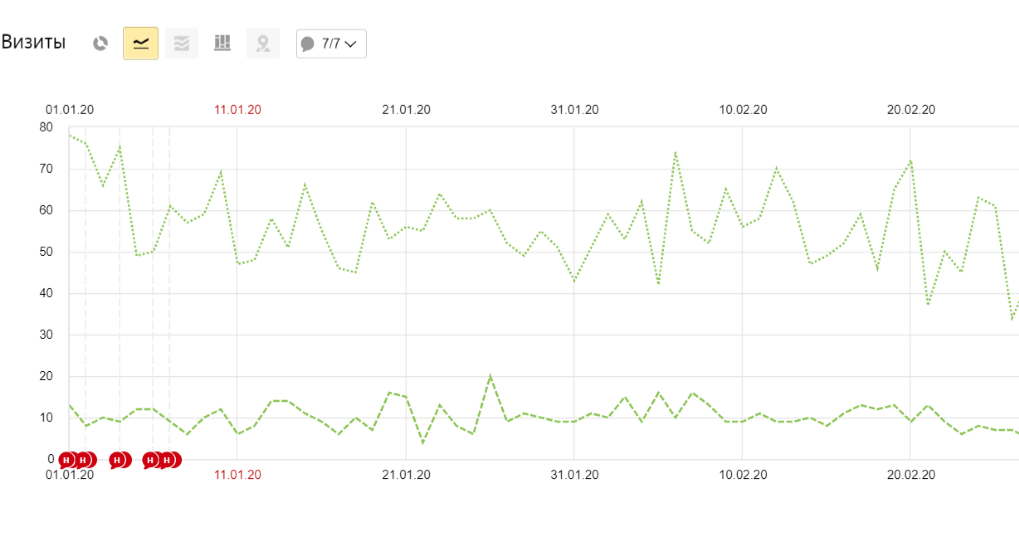Click the red 11.01.20 label on the top axis
The height and width of the screenshot is (558, 1019).
coord(237,110)
